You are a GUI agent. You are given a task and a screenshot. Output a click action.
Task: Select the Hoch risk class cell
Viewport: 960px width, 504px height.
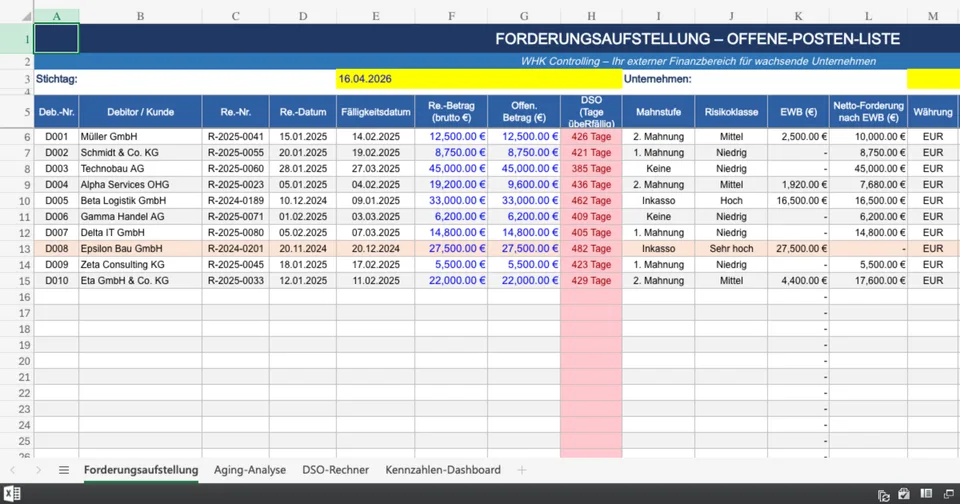point(731,200)
